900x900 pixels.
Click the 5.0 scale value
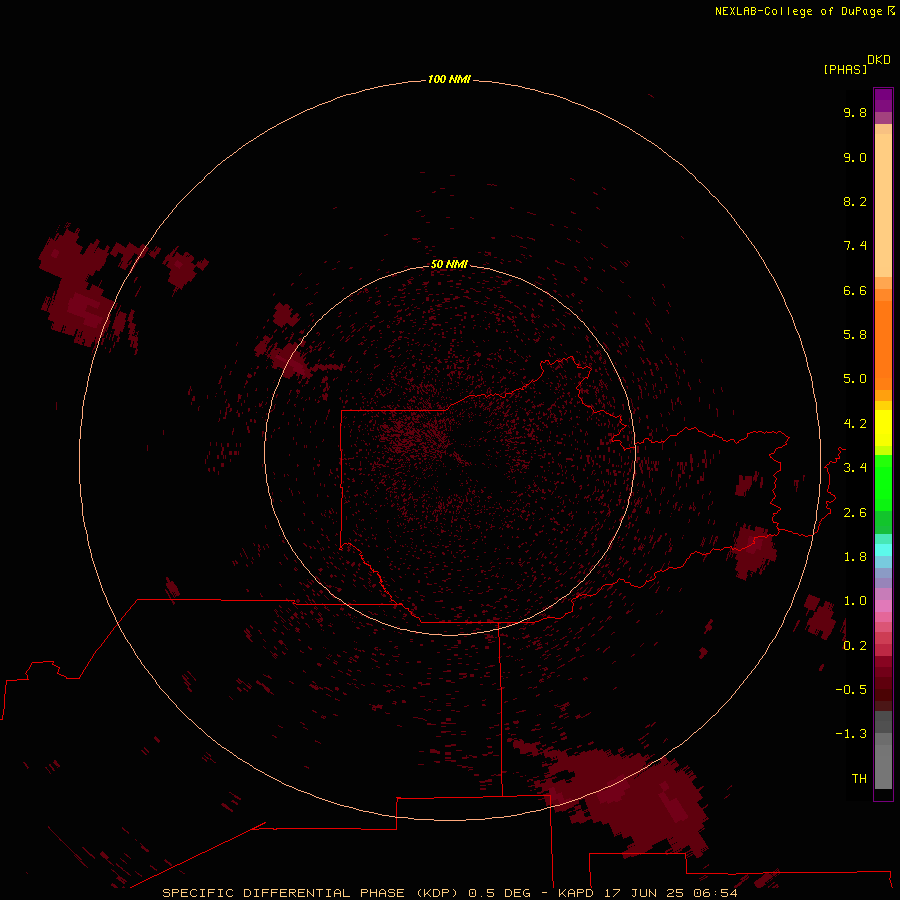pos(855,379)
